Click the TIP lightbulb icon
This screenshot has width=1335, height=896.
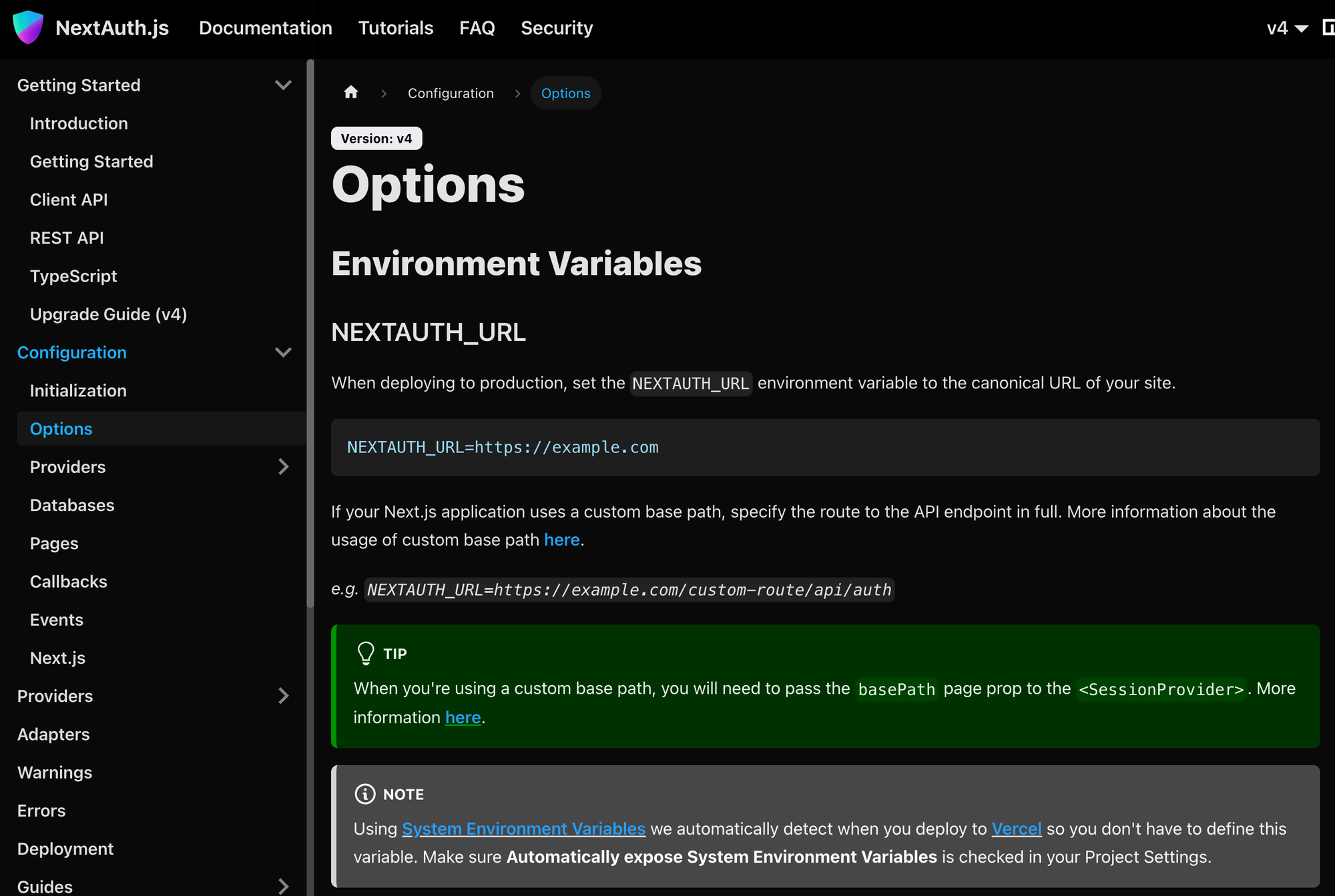click(x=366, y=653)
